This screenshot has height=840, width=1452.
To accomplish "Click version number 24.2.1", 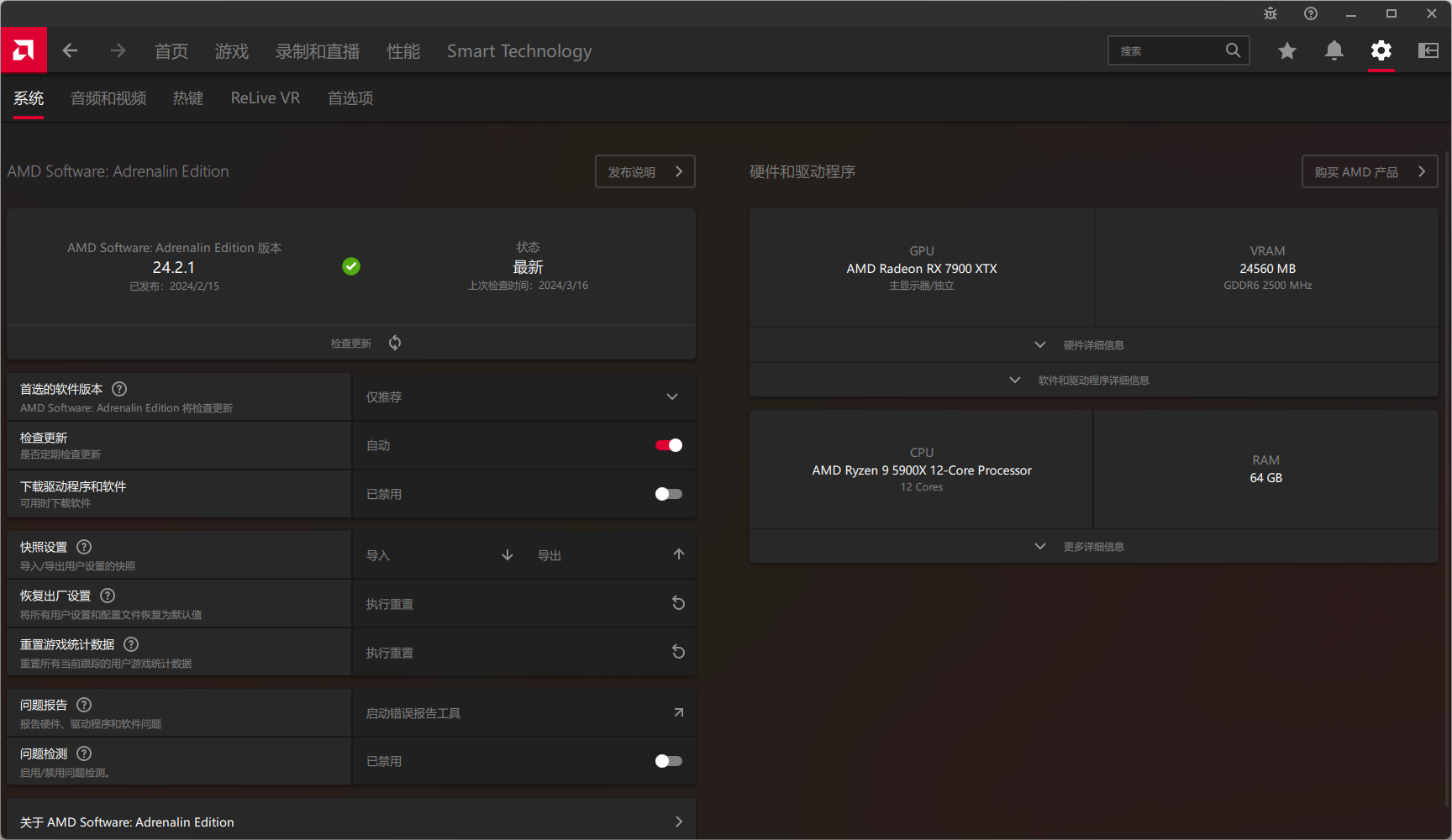I will (x=173, y=267).
